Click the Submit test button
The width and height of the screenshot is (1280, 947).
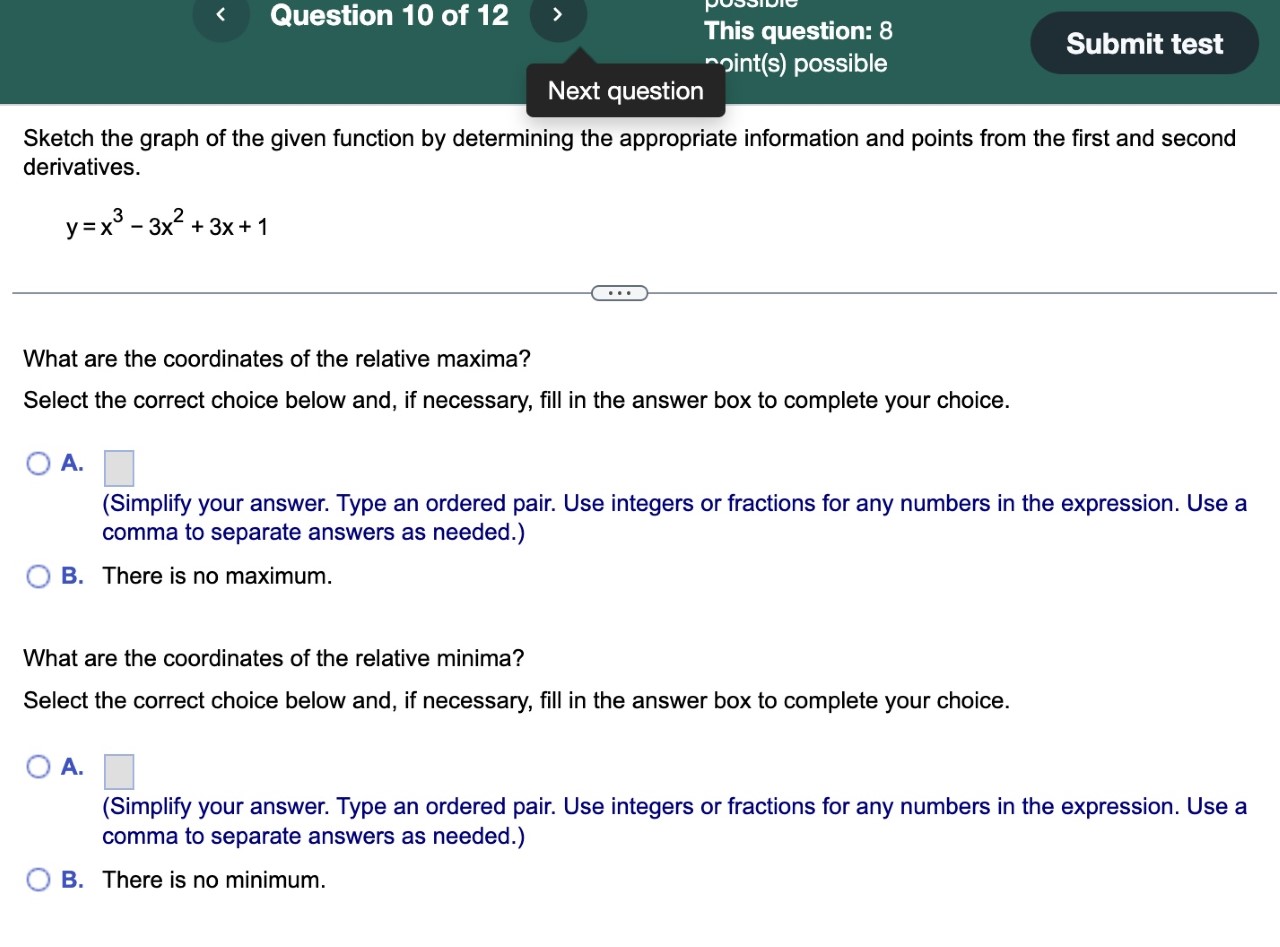pos(1143,43)
